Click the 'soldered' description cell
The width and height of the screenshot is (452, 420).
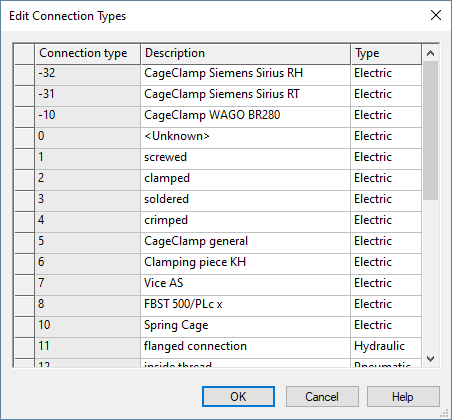pyautogui.click(x=246, y=201)
